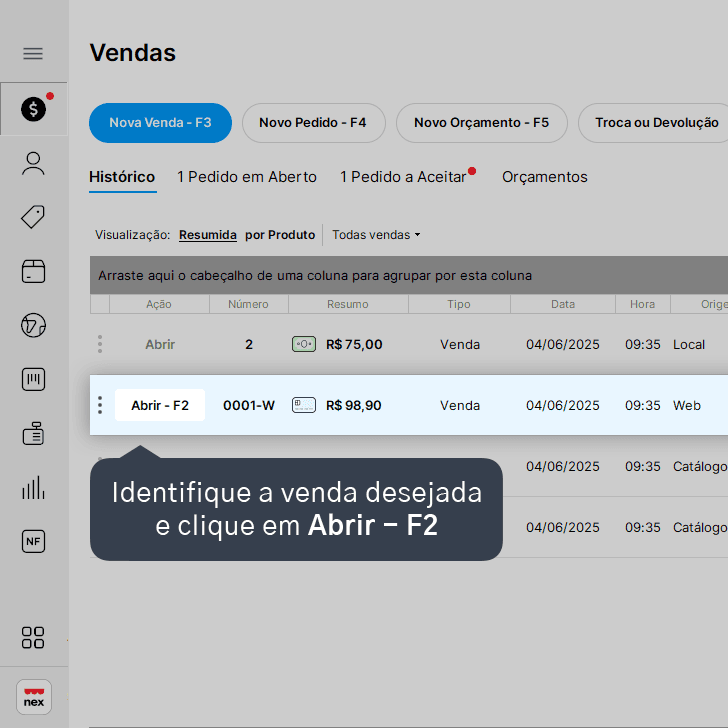Screen dimensions: 728x728
Task: Click Nova Venda - F3 button
Action: click(160, 123)
